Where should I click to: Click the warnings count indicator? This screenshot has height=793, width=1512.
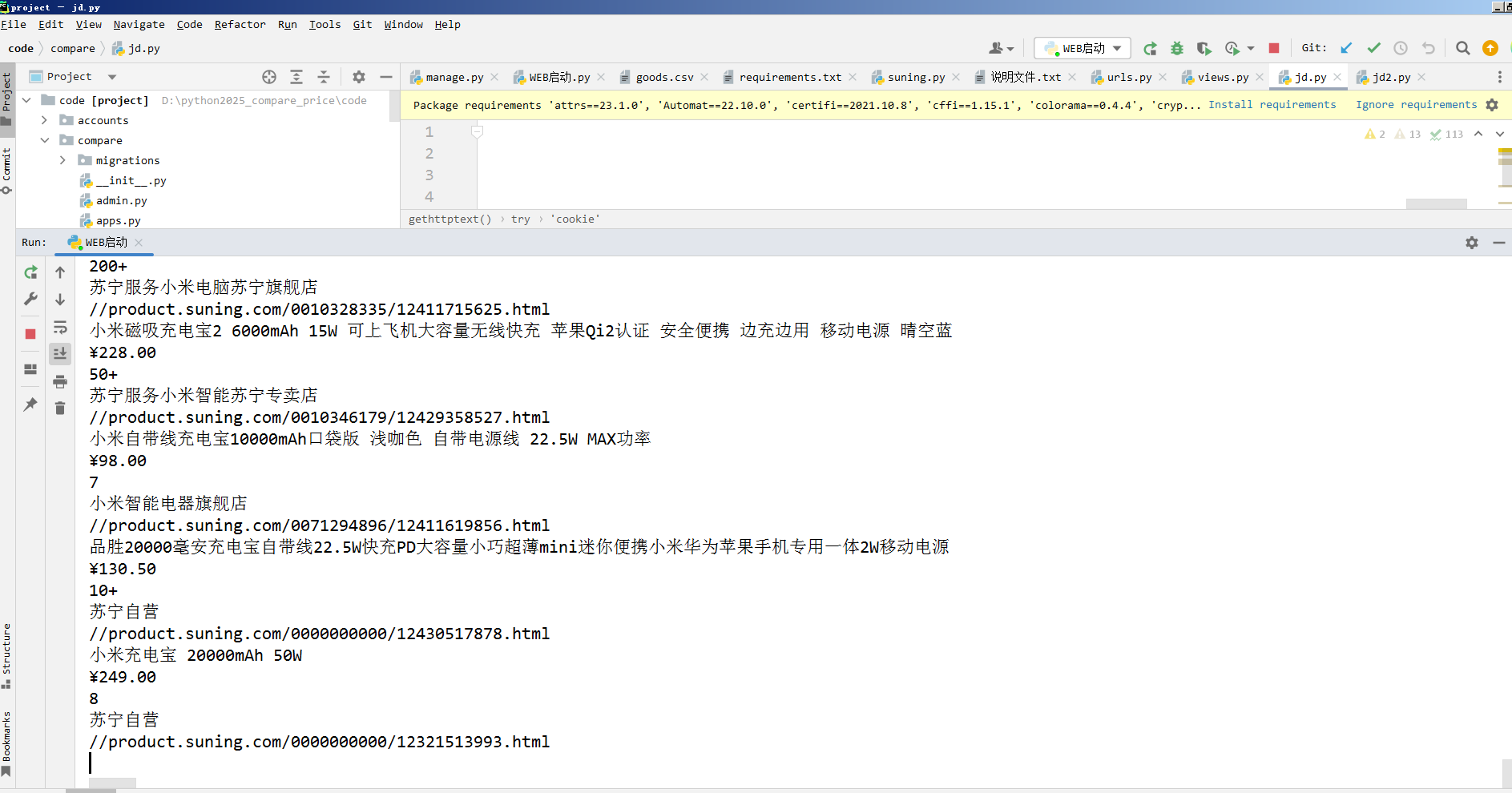coord(1375,134)
